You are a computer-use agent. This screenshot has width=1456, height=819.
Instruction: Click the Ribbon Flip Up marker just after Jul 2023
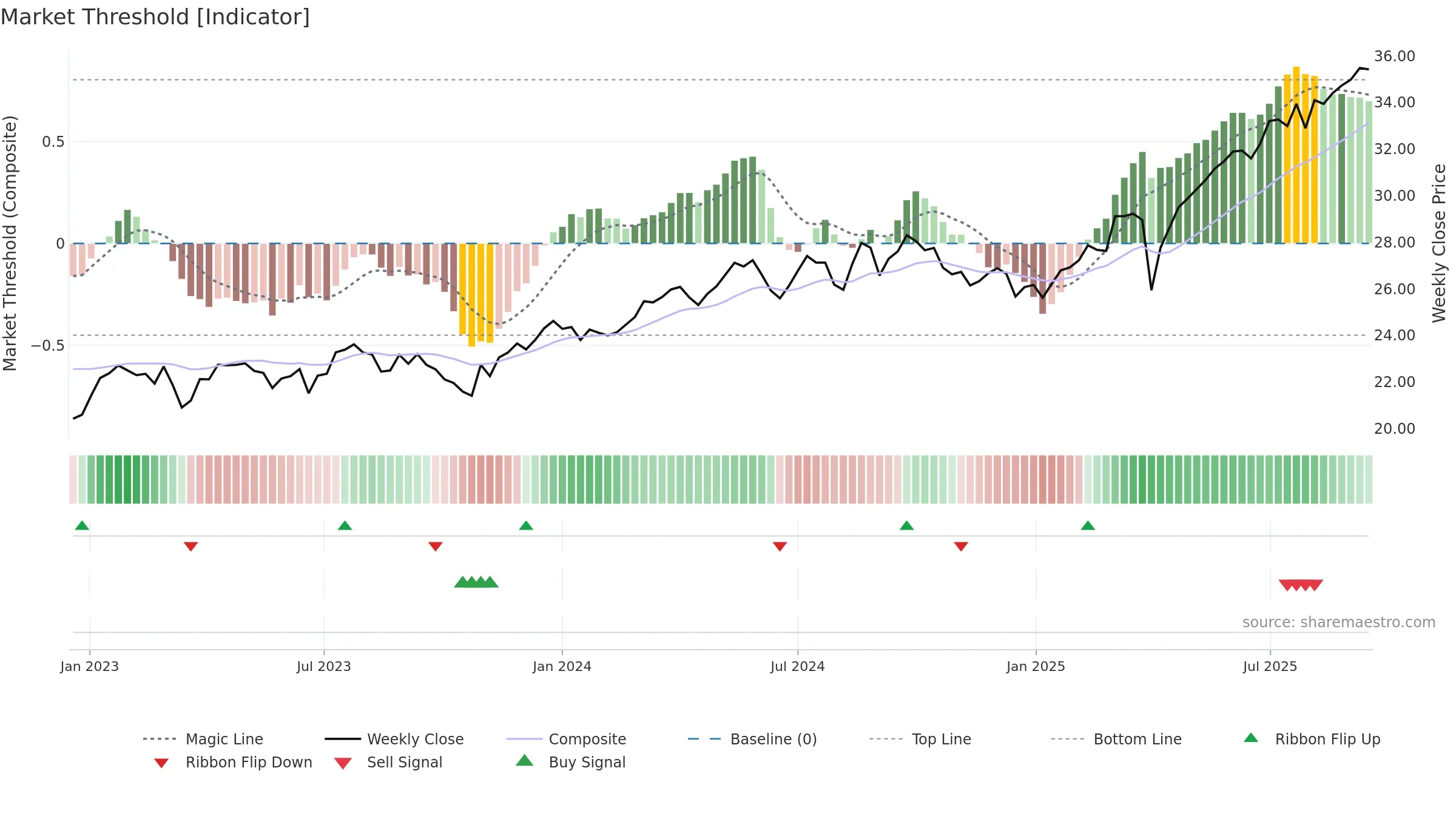(x=345, y=525)
